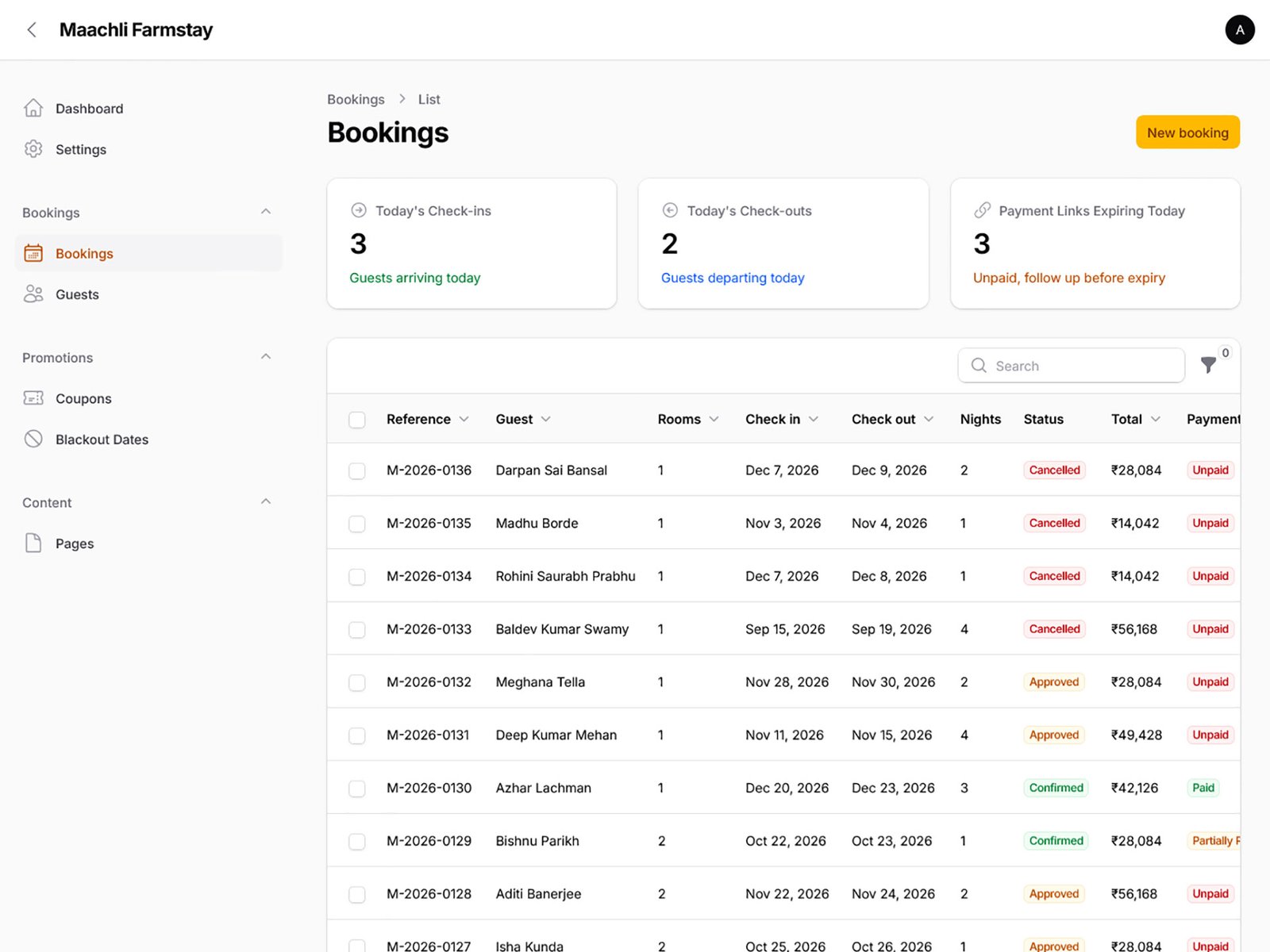Click the Unpaid badge for Deep Kumar Mehan

(1210, 735)
